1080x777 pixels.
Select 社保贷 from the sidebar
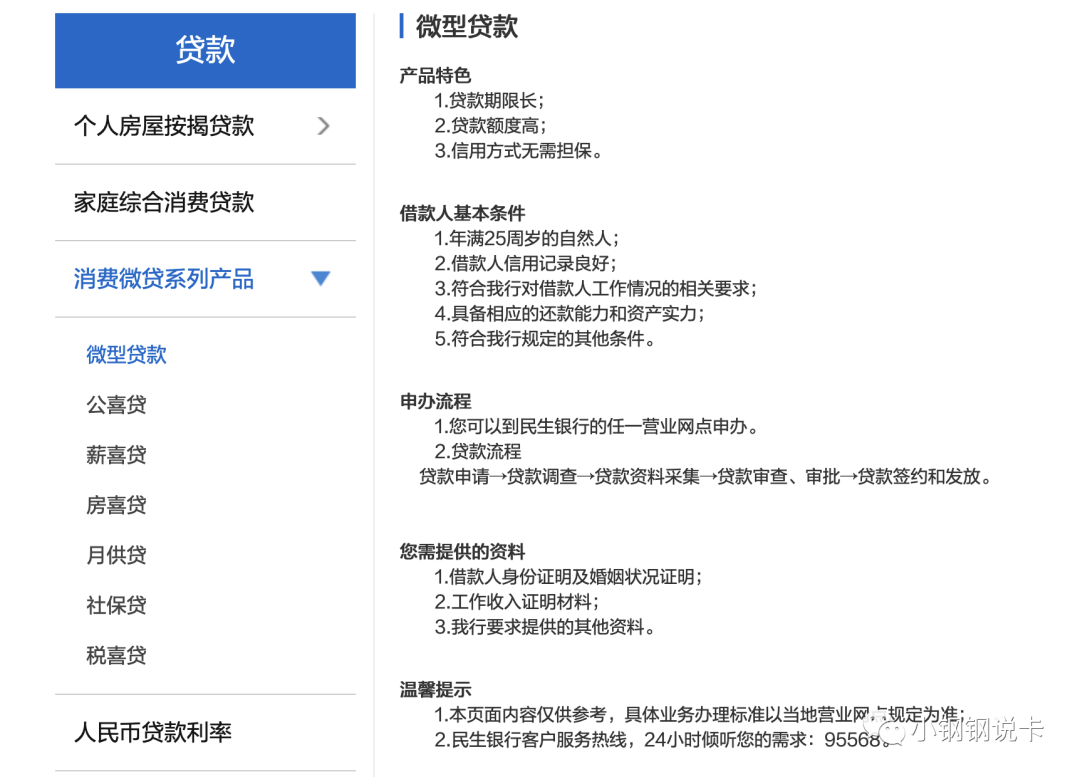117,605
